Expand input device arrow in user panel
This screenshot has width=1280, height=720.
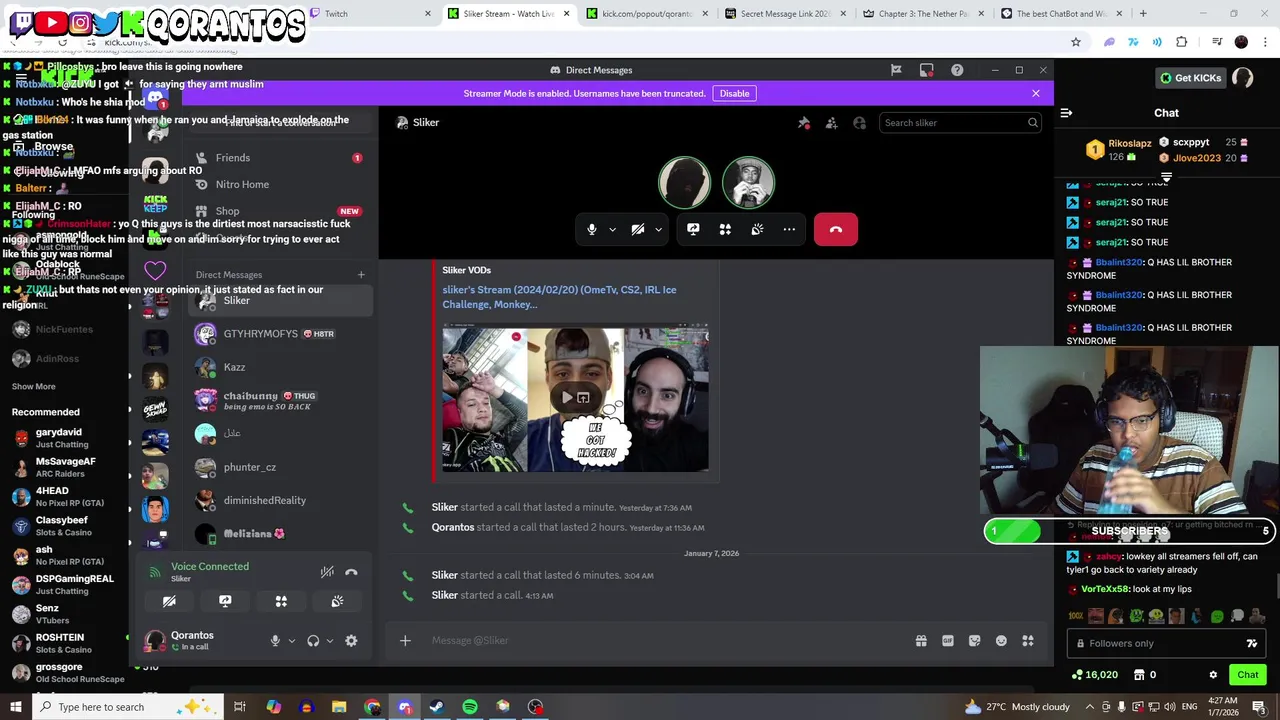click(292, 641)
